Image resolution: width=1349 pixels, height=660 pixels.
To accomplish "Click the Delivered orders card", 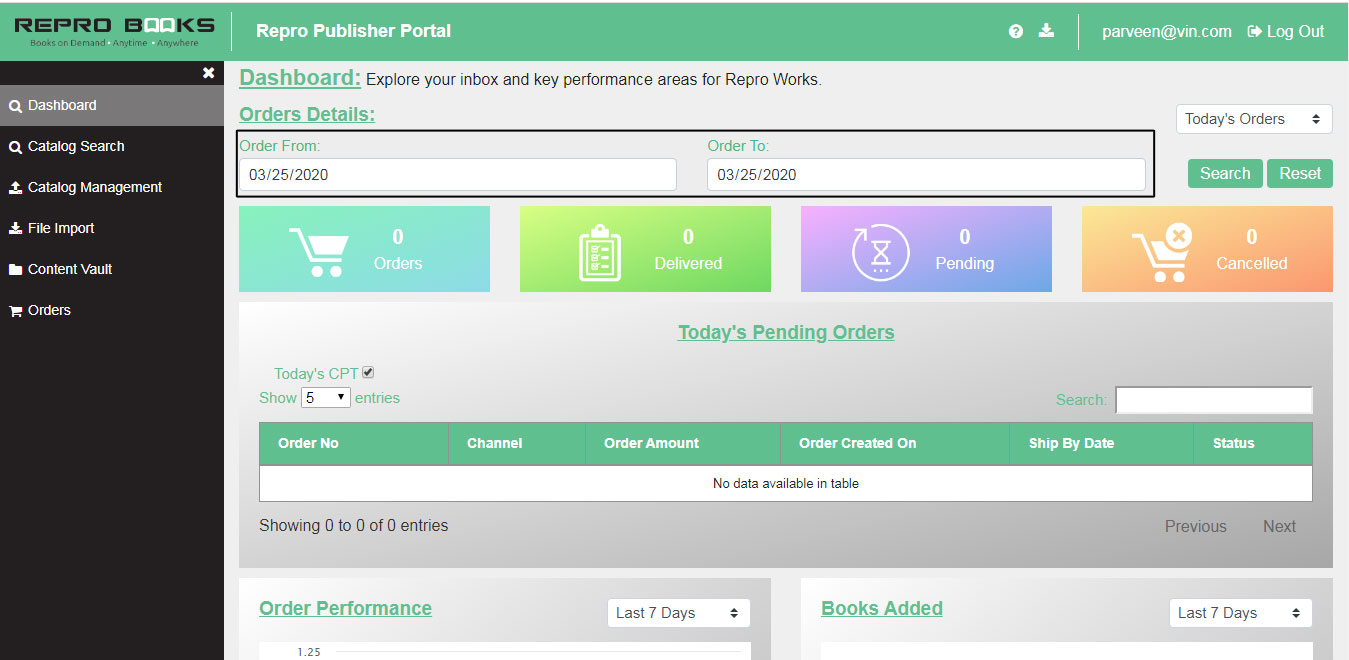I will tap(645, 248).
